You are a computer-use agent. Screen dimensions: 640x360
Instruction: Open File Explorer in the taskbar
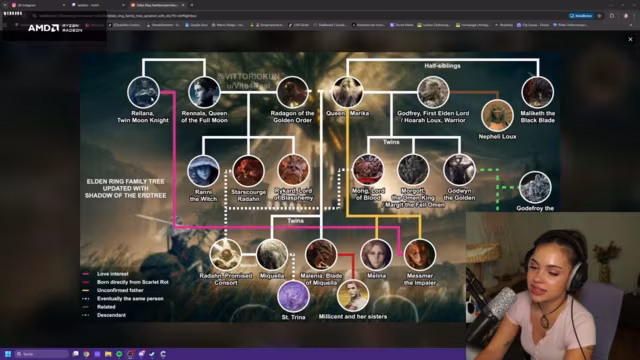(x=108, y=354)
